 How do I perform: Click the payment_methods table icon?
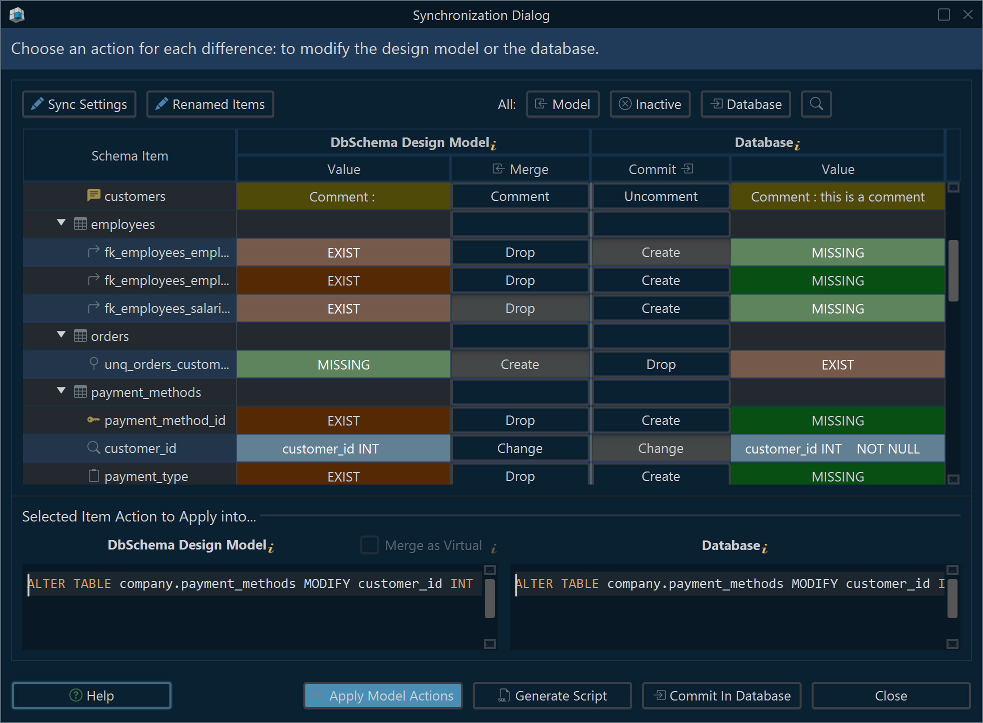tap(80, 392)
